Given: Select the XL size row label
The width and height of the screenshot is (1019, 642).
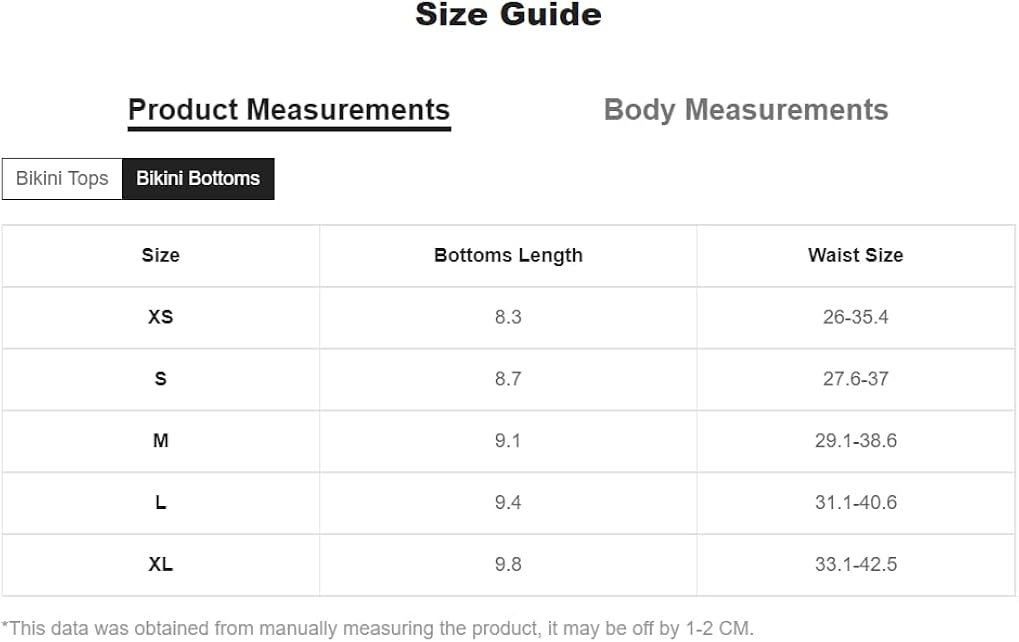Looking at the screenshot, I should coord(160,565).
